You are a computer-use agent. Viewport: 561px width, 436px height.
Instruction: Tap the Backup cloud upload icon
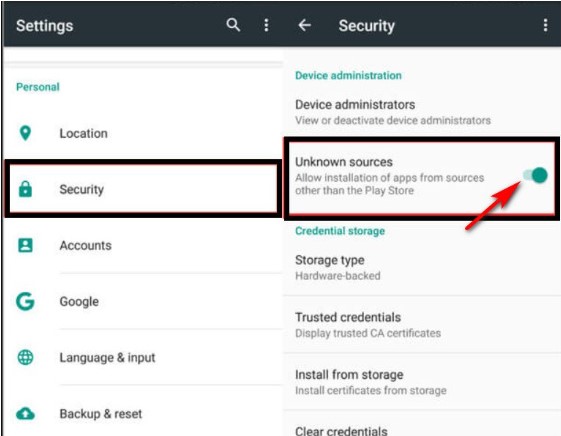coord(25,413)
